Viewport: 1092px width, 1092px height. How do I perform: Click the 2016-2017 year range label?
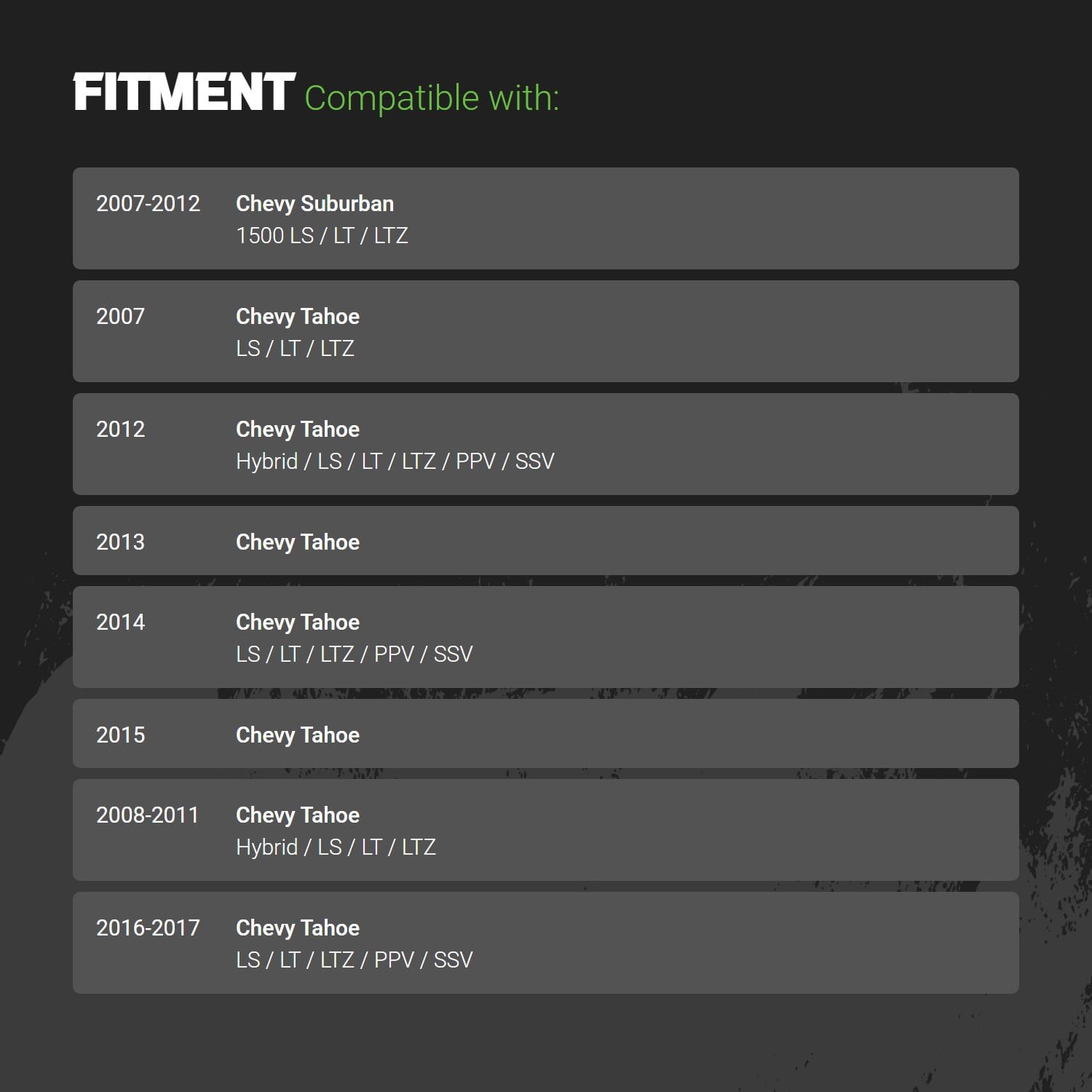click(148, 928)
